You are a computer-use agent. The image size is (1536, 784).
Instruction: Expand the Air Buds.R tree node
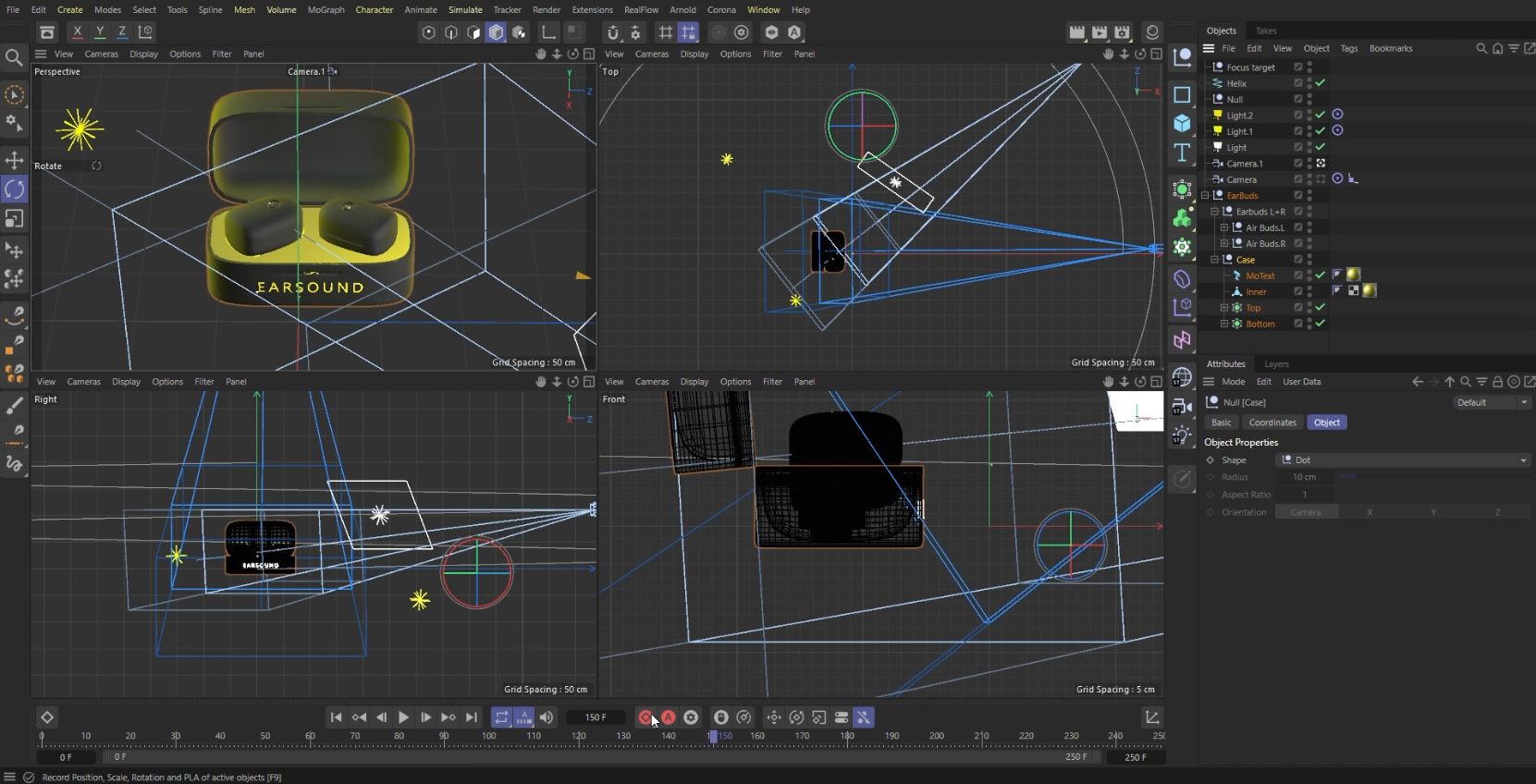click(1224, 243)
